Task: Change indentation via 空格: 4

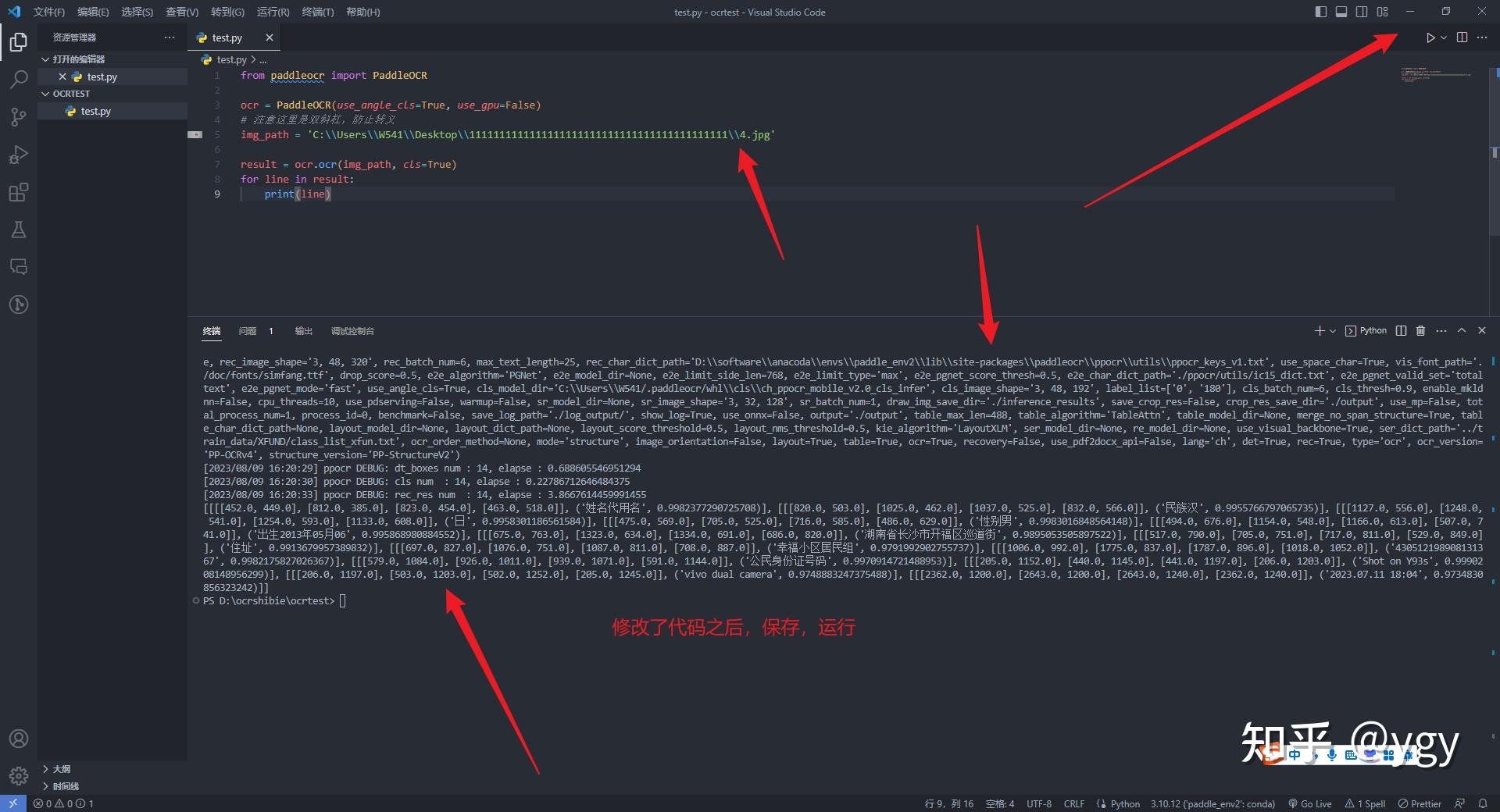Action: [x=999, y=803]
